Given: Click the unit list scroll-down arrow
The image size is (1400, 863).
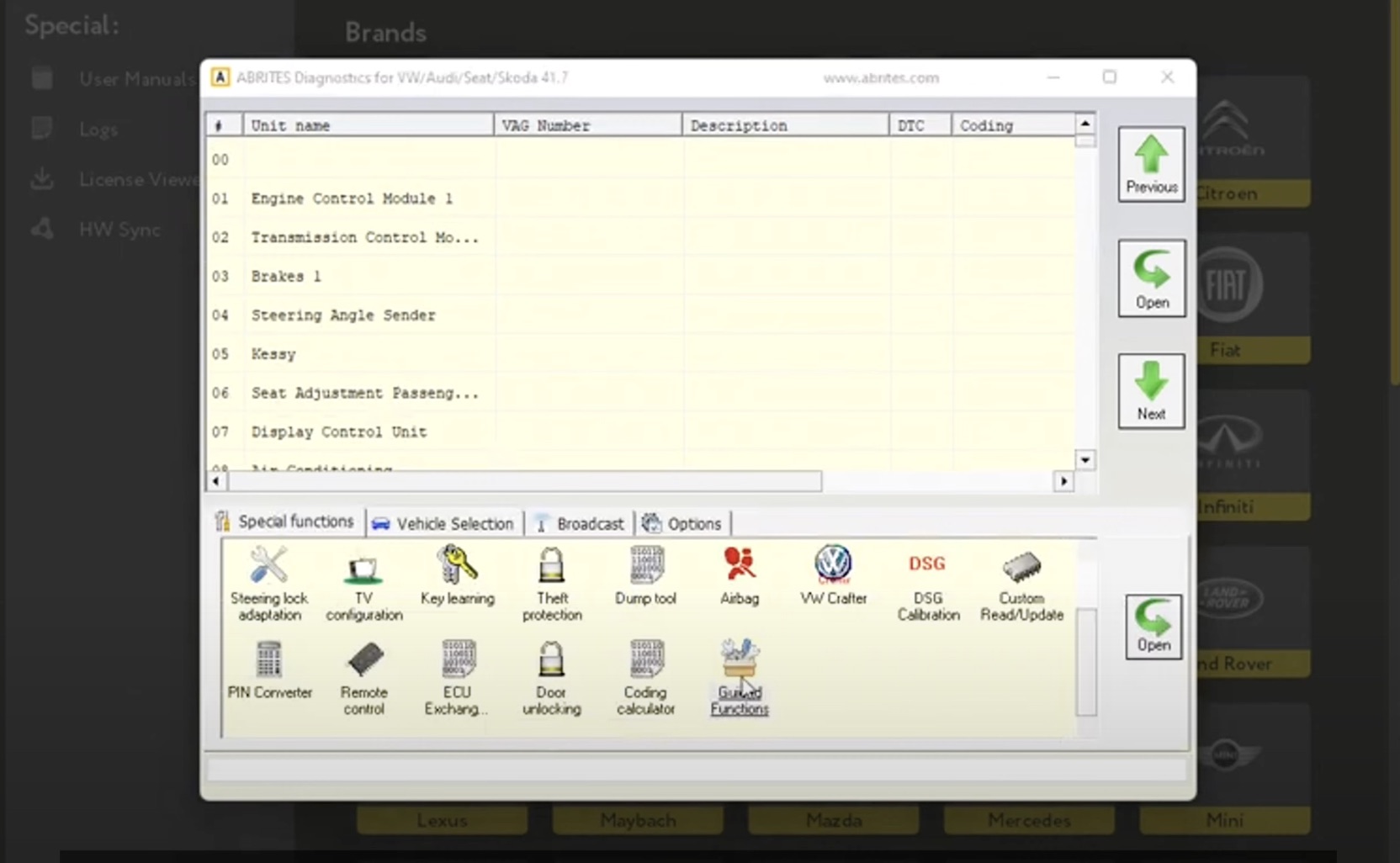Looking at the screenshot, I should [1085, 460].
